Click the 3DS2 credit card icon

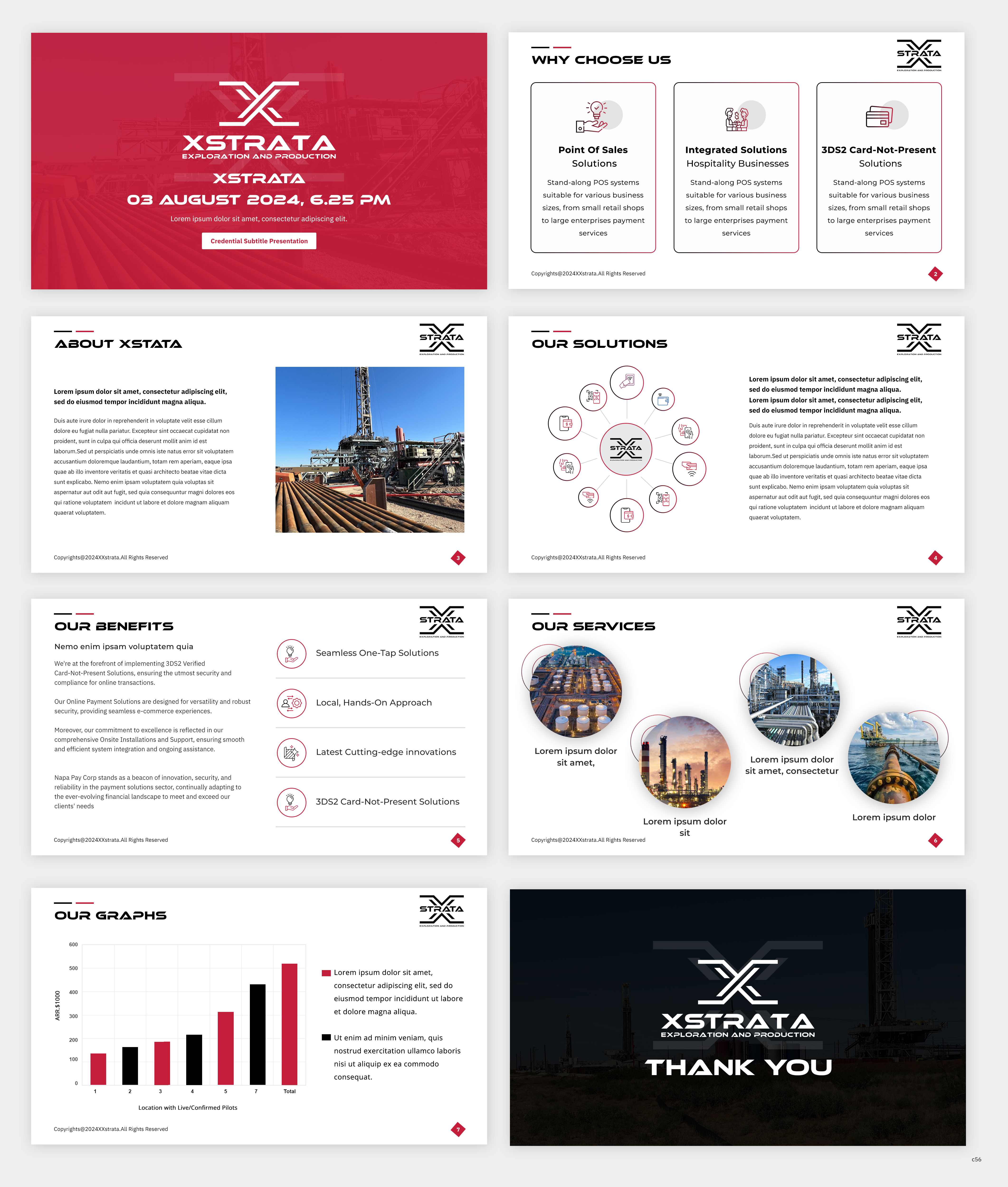coord(879,117)
